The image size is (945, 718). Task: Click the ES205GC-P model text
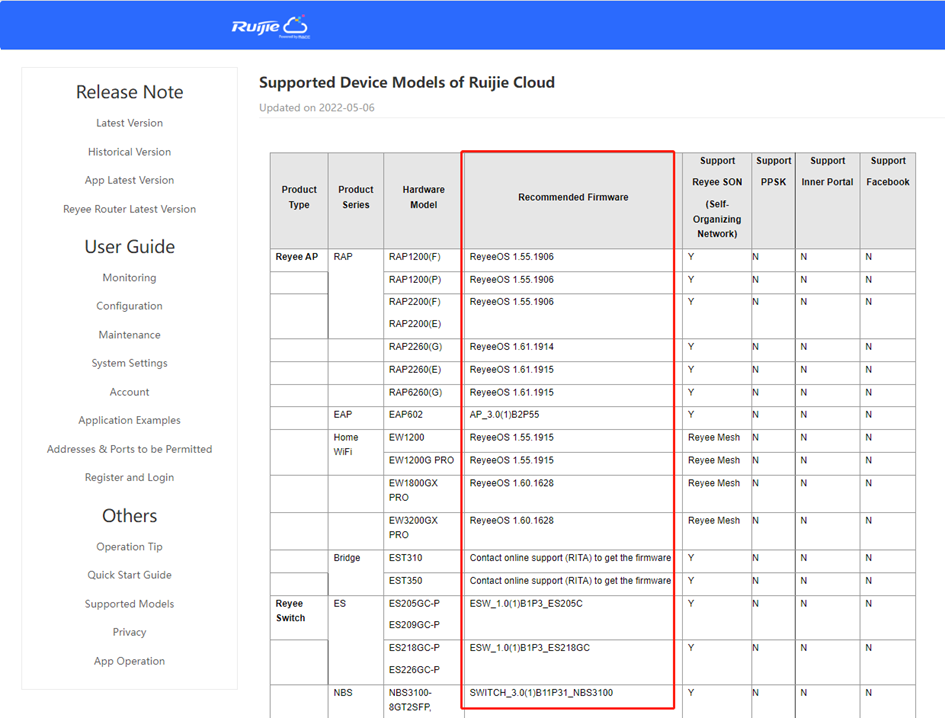pos(414,603)
